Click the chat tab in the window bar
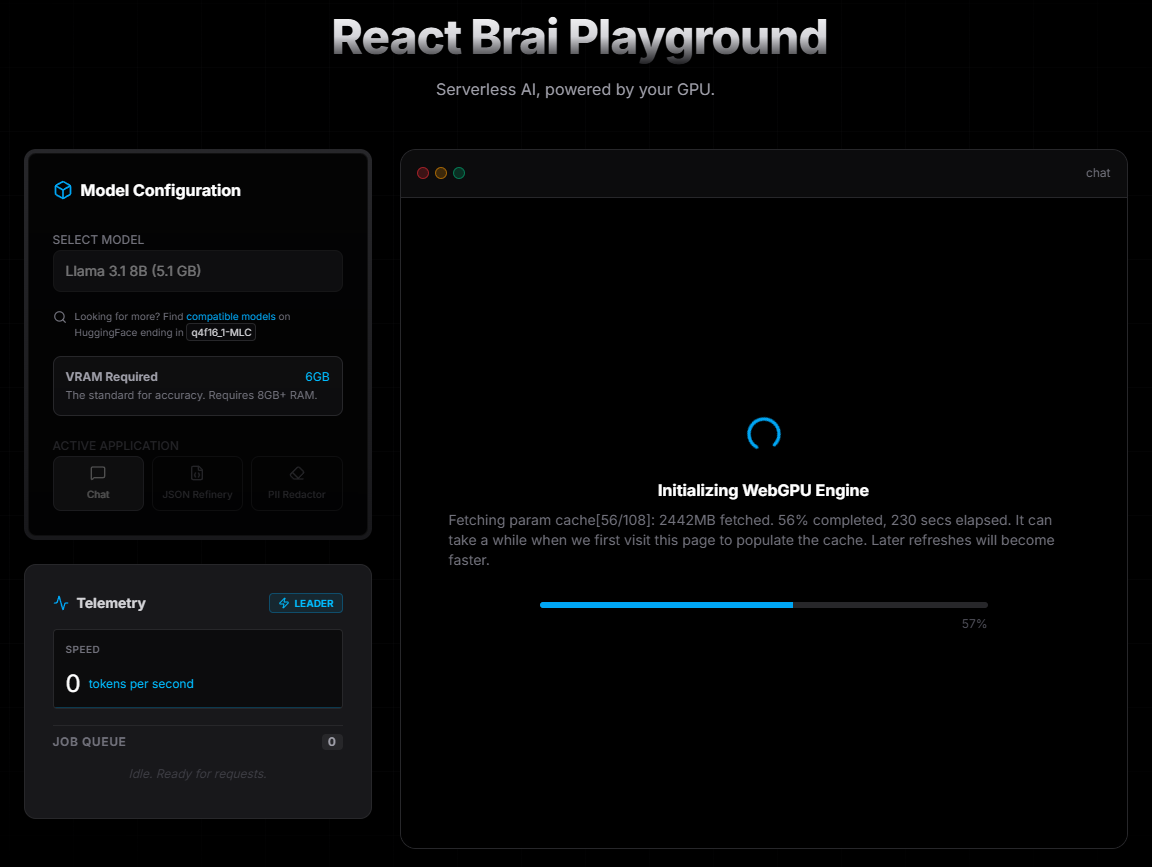 click(x=1097, y=172)
